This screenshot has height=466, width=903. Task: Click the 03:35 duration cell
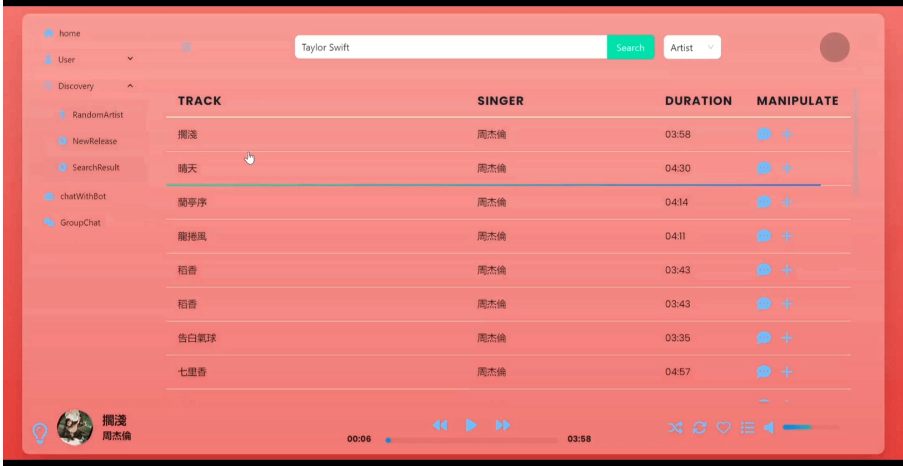[678, 338]
